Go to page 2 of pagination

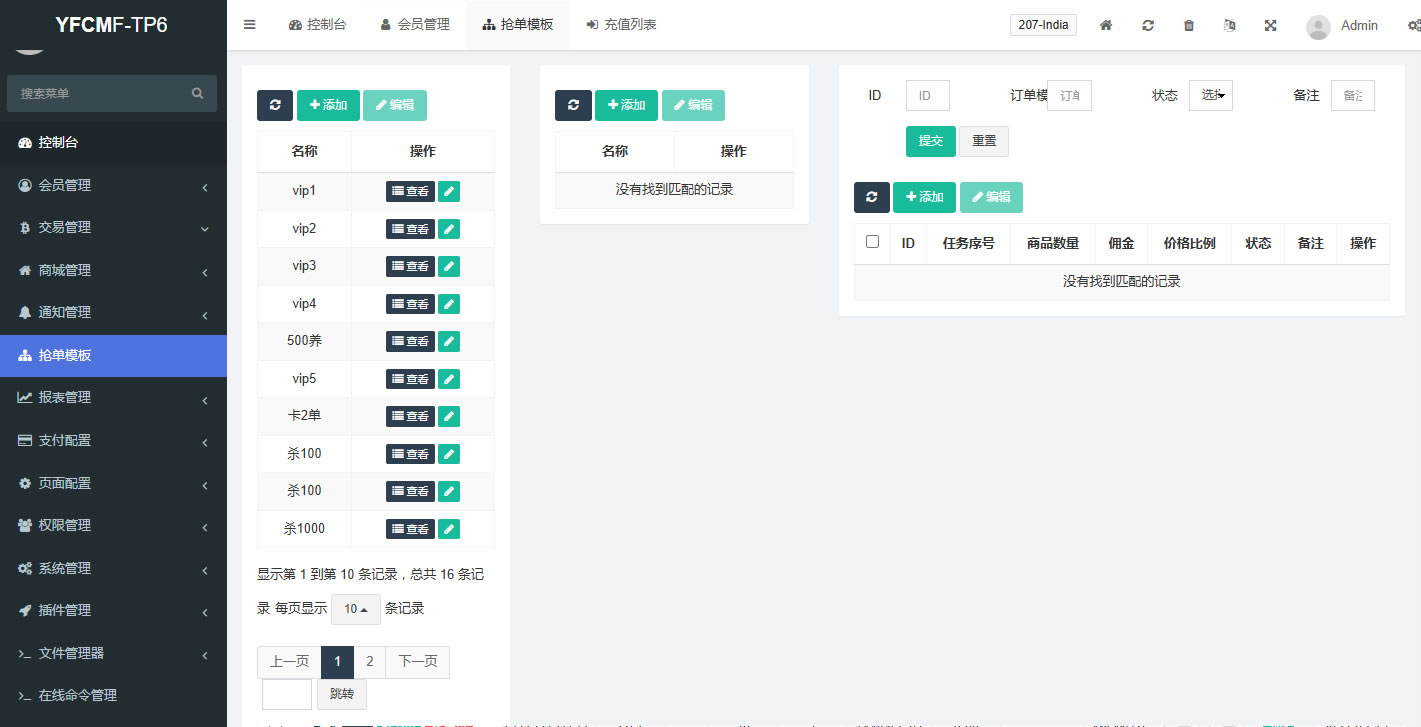point(370,662)
